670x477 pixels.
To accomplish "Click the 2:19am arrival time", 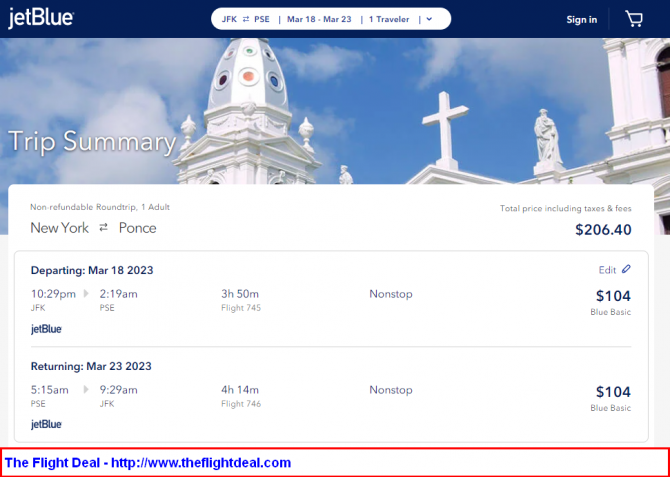I will [x=118, y=294].
